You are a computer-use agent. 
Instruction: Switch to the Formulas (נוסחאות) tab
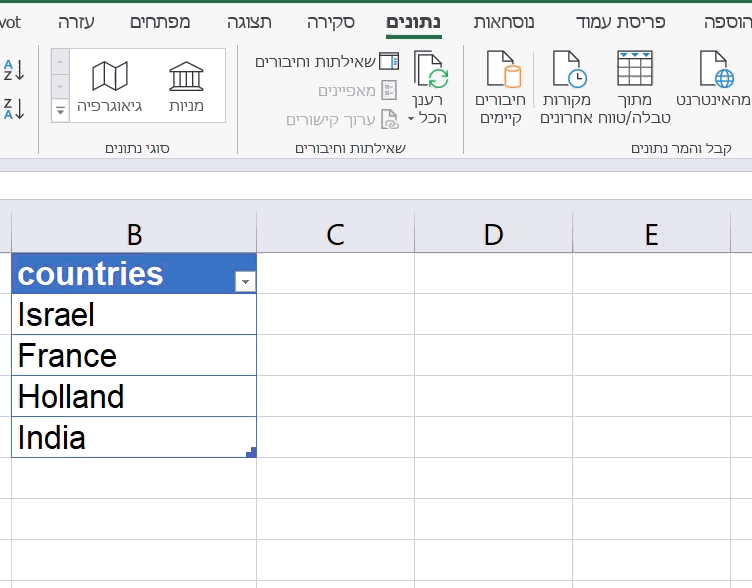click(x=504, y=22)
